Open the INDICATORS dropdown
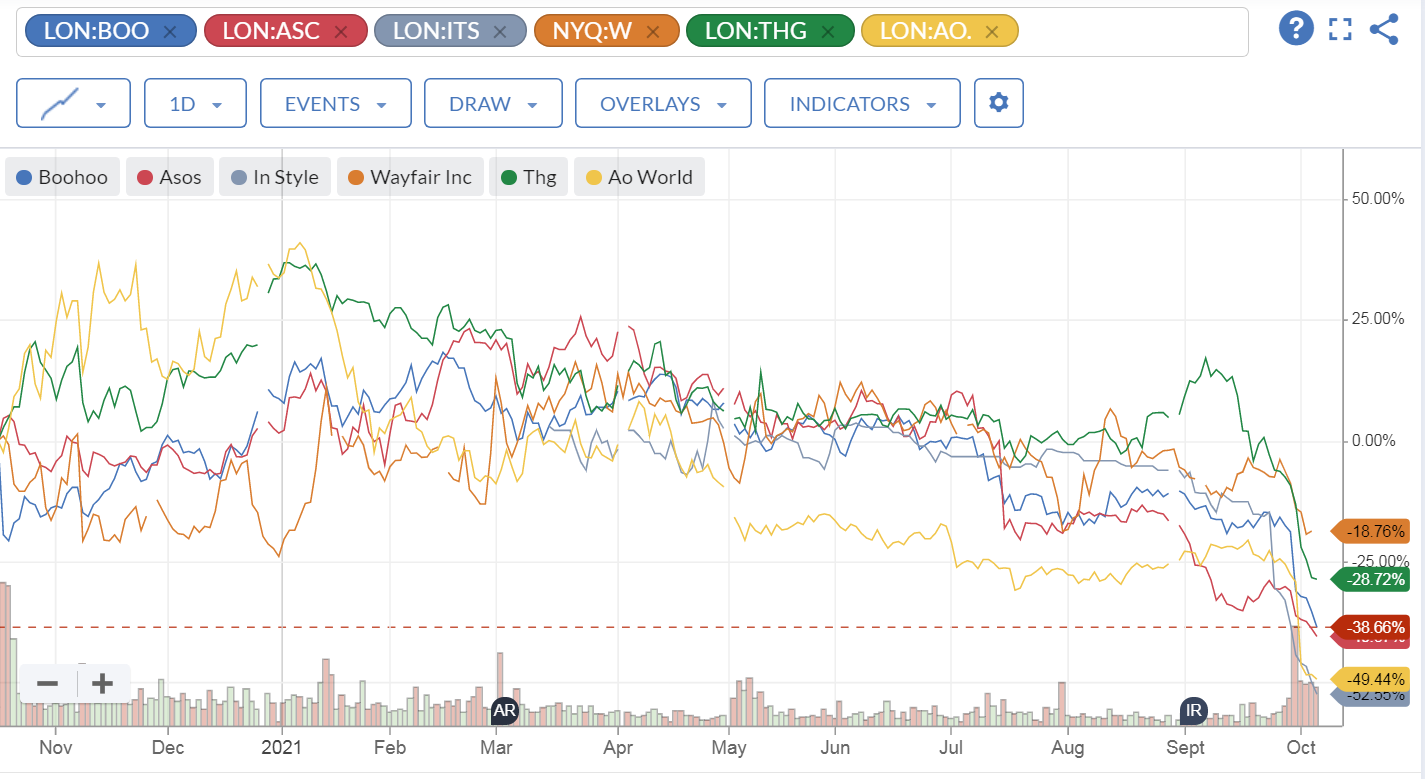 click(862, 103)
